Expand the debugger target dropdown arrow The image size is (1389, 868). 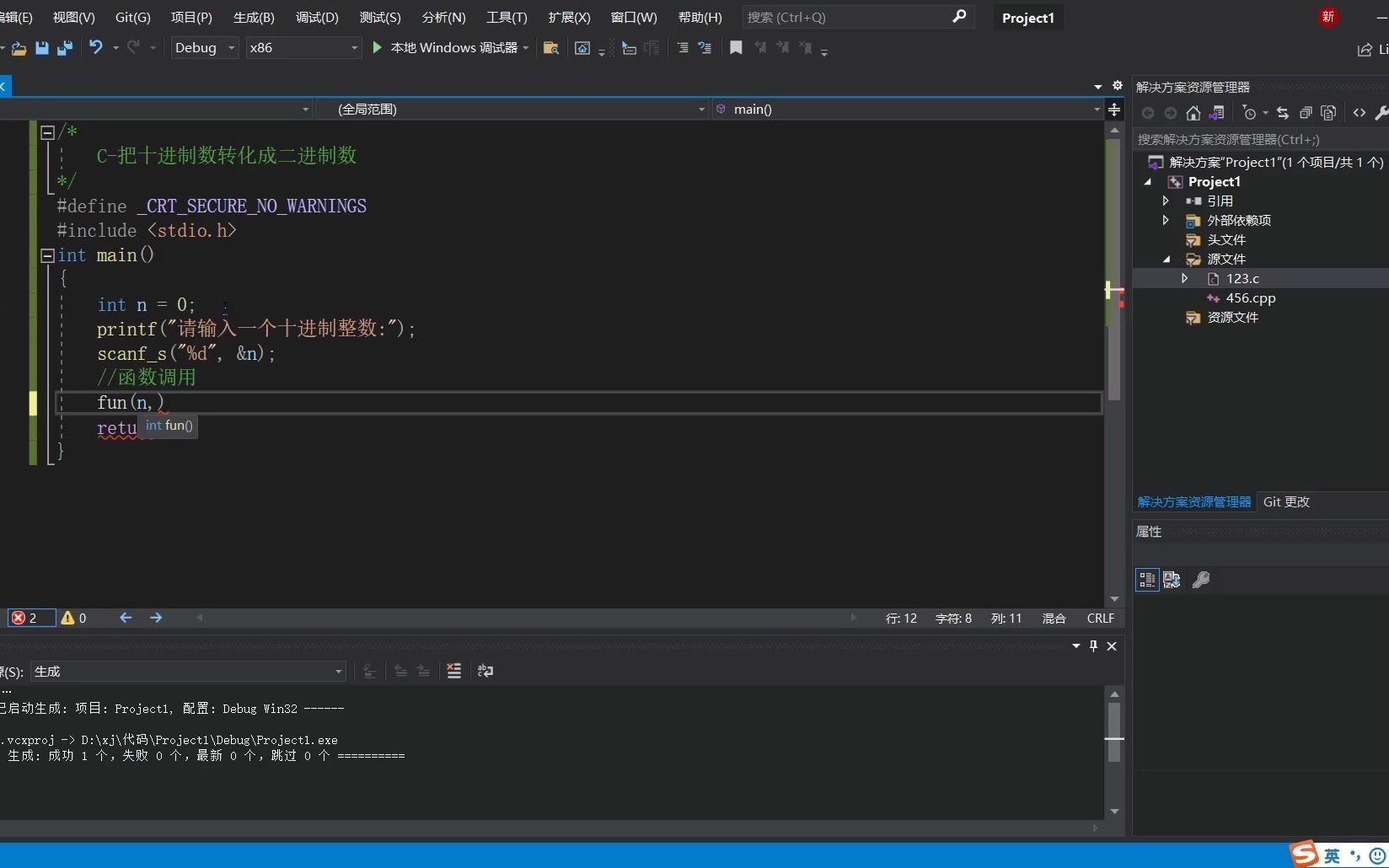click(x=526, y=48)
